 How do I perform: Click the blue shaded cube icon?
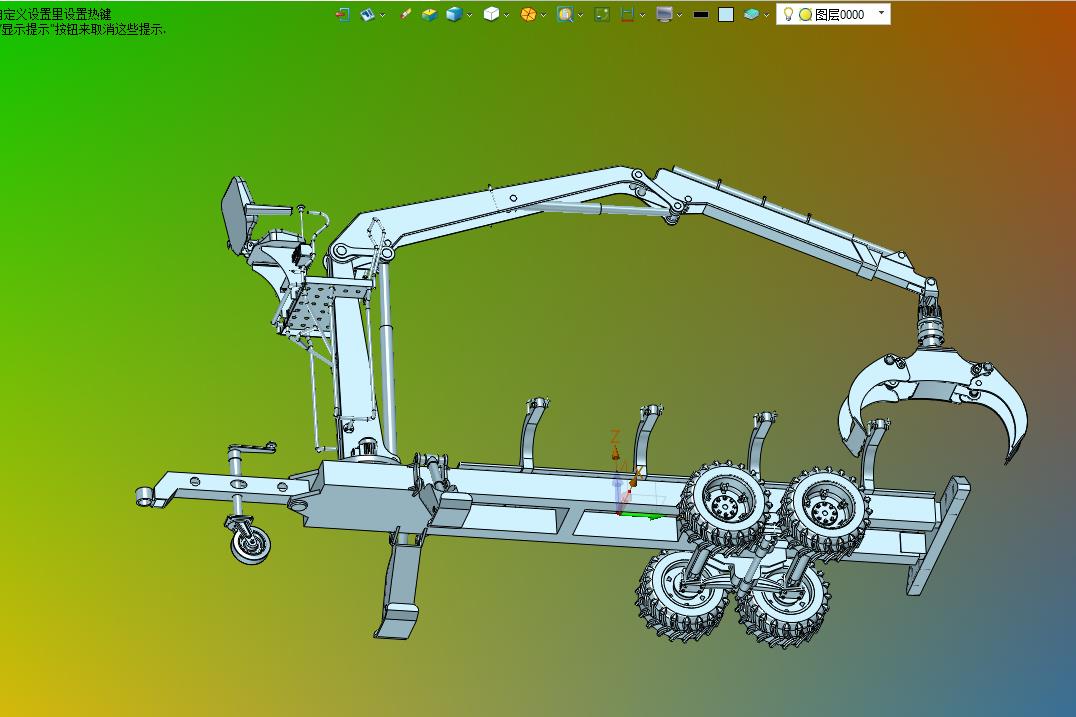tap(454, 14)
